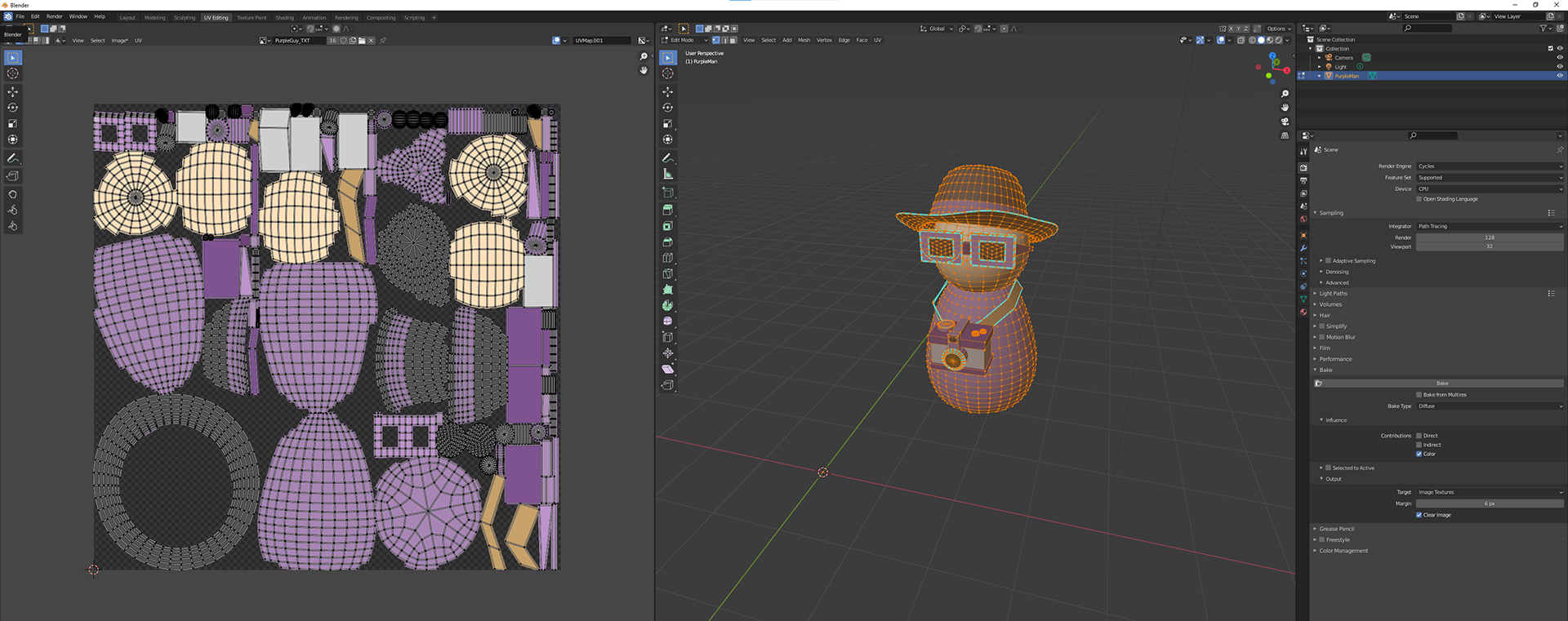Hide the Camera object in outliner
This screenshot has width=1568, height=621.
click(1560, 58)
